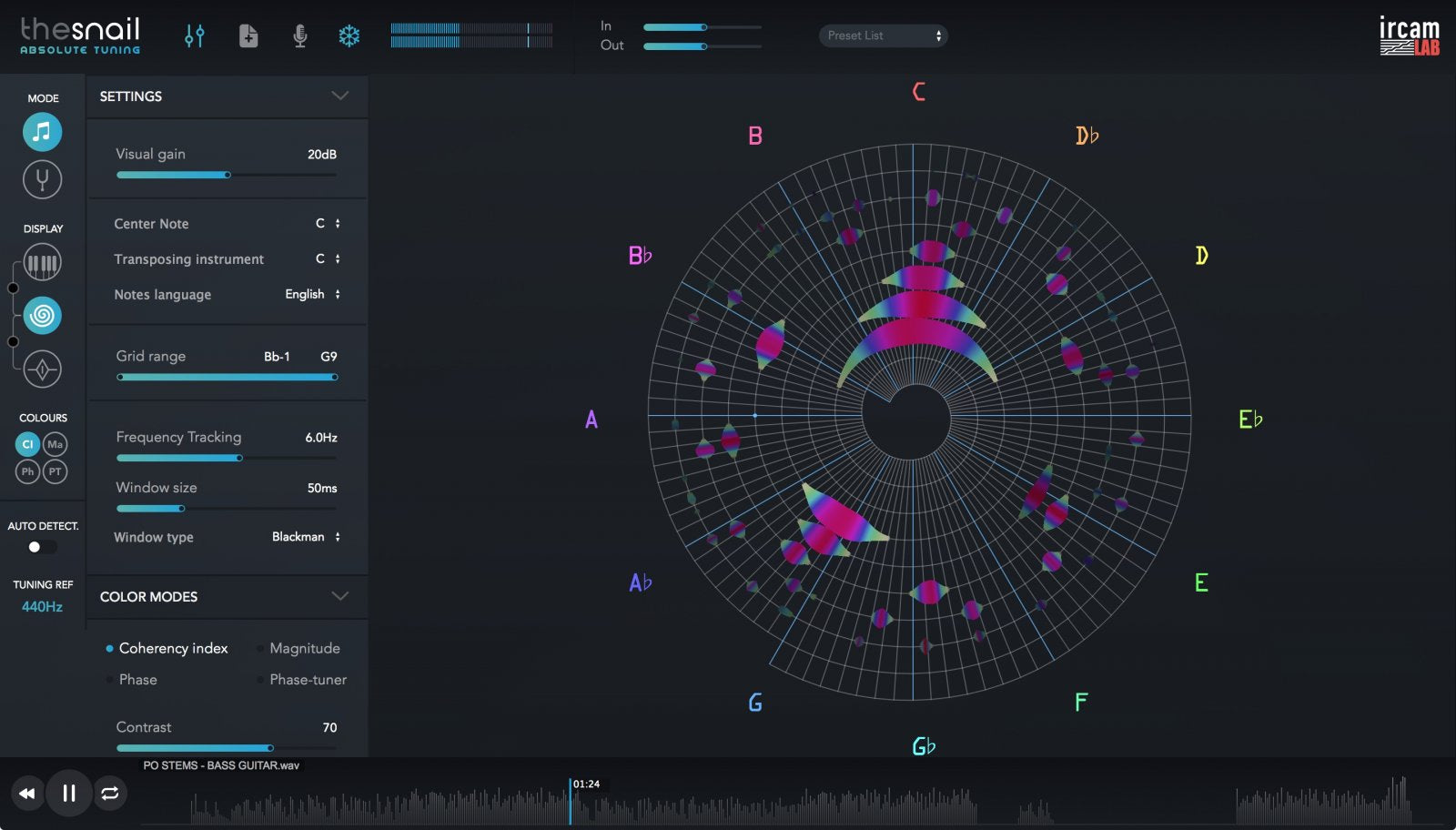
Task: Open the Preset List dropdown
Action: coord(881,35)
